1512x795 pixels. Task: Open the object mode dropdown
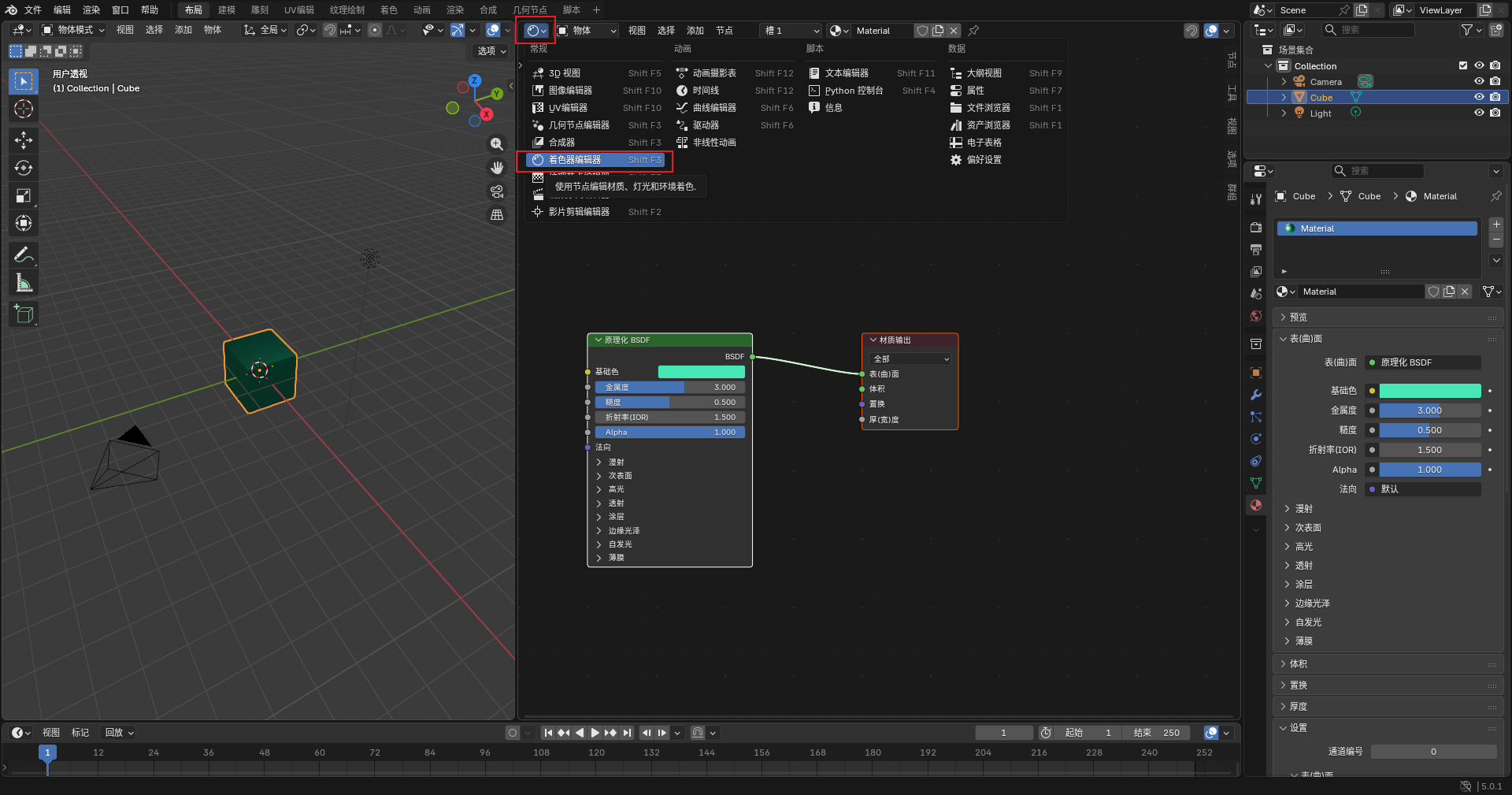point(72,30)
